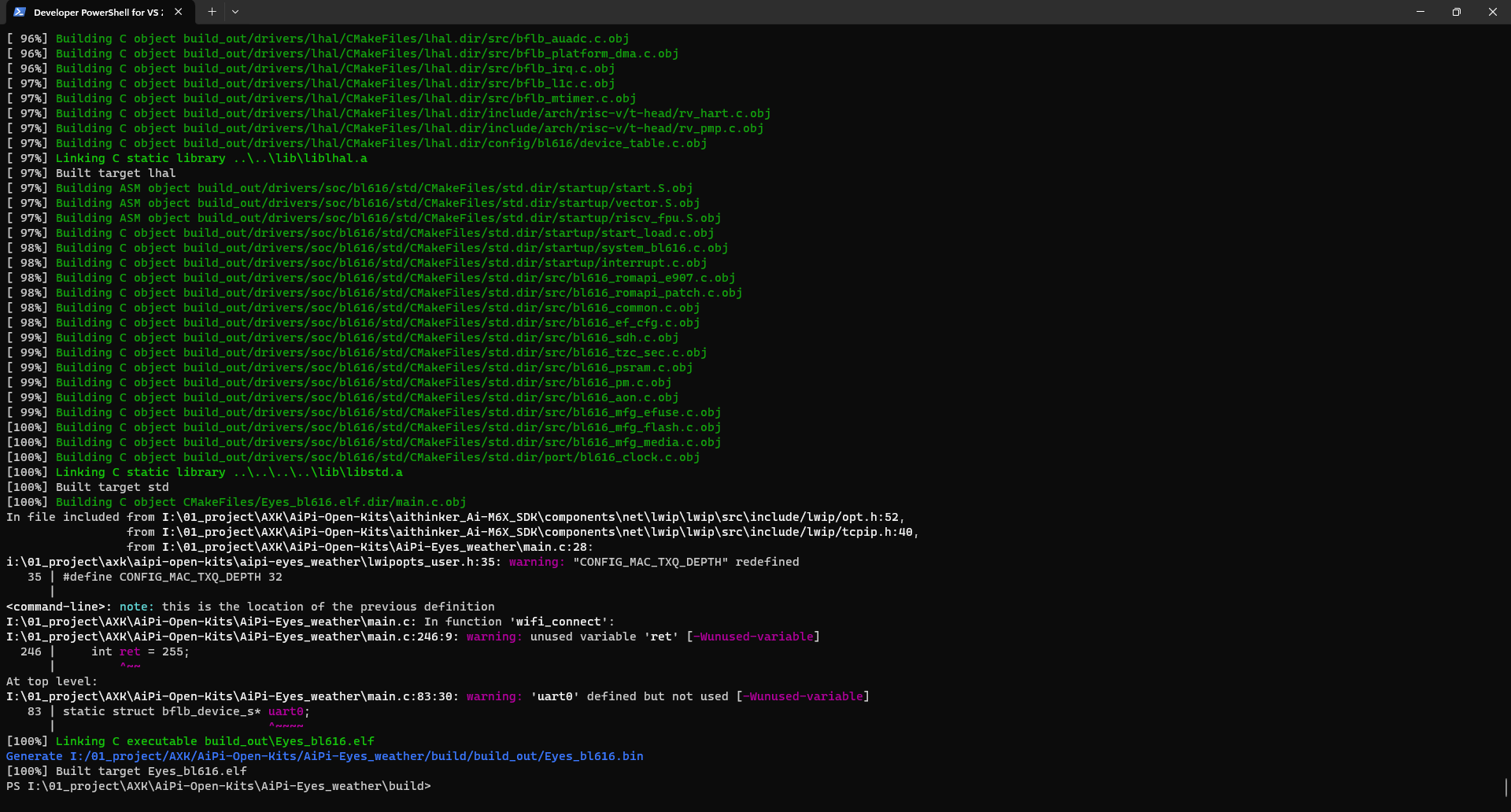Click the bl616_mfg_flash.c.obj line
The image size is (1511, 812).
point(364,427)
